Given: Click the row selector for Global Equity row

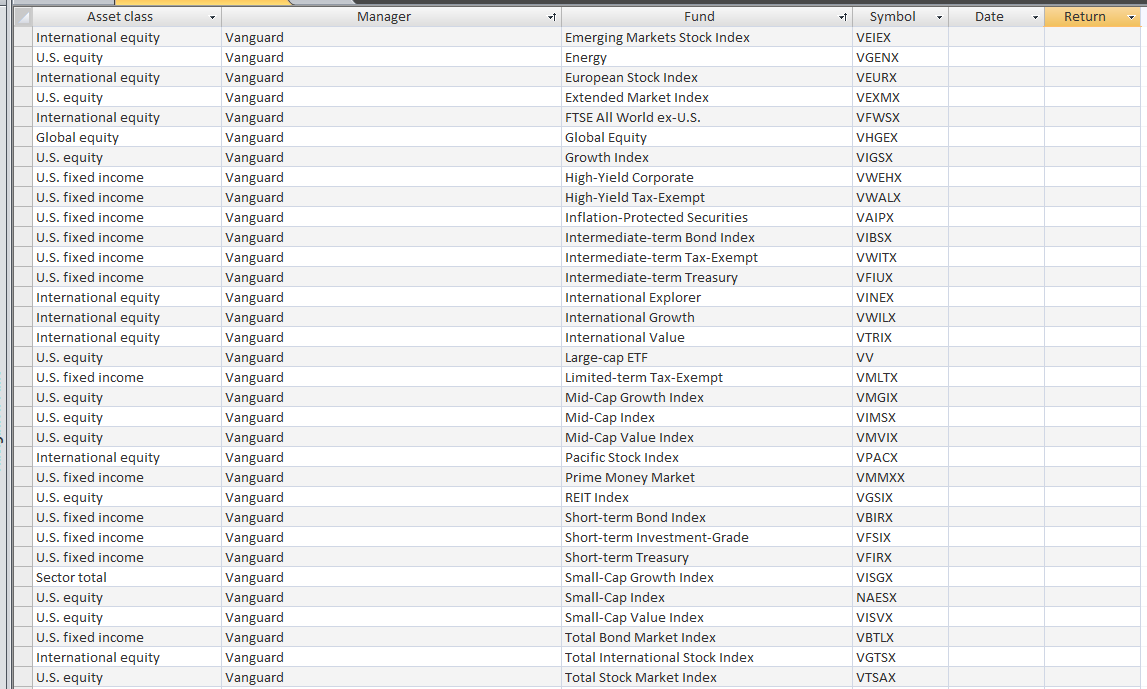Looking at the screenshot, I should point(23,138).
